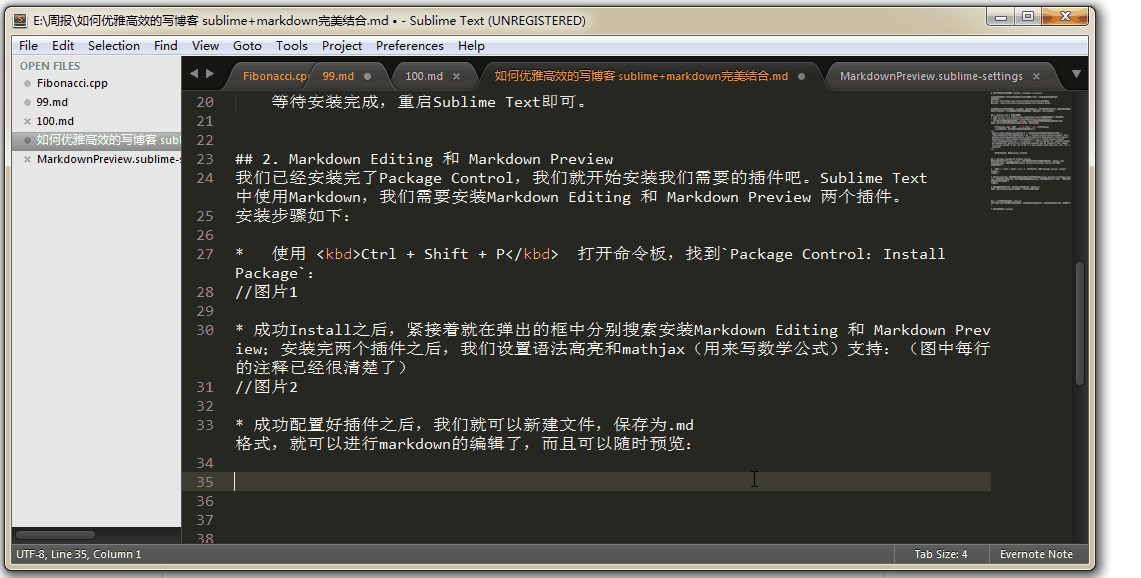Click the dot icon beside 99.md in sidebar

[28, 103]
